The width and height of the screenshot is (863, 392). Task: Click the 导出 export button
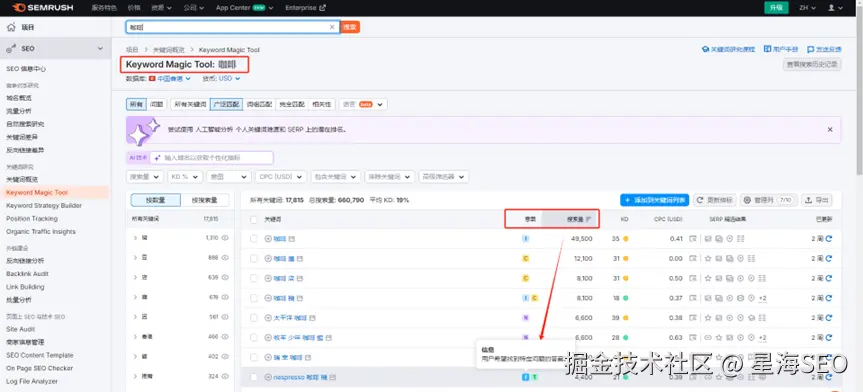816,200
